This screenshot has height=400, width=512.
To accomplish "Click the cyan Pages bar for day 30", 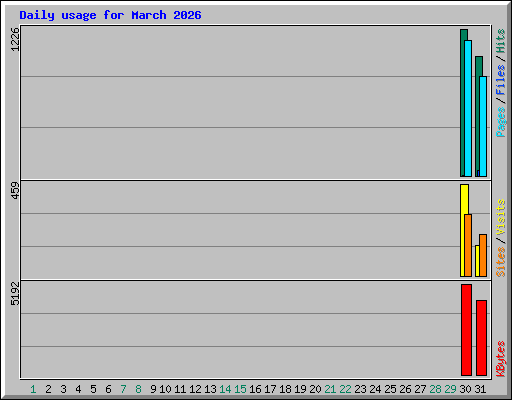I will [468, 108].
